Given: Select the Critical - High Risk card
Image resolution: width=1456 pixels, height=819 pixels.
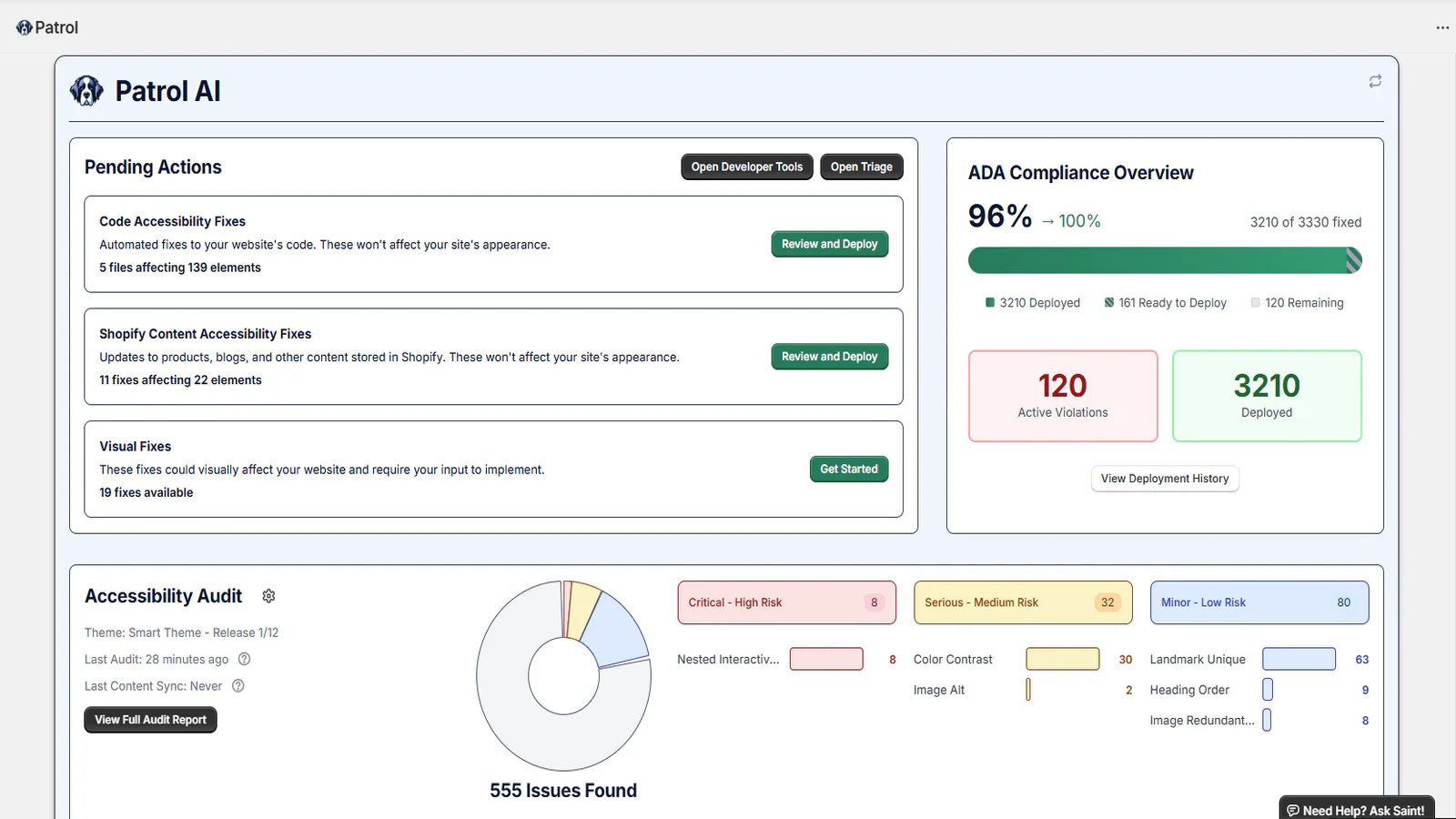Looking at the screenshot, I should coord(787,602).
